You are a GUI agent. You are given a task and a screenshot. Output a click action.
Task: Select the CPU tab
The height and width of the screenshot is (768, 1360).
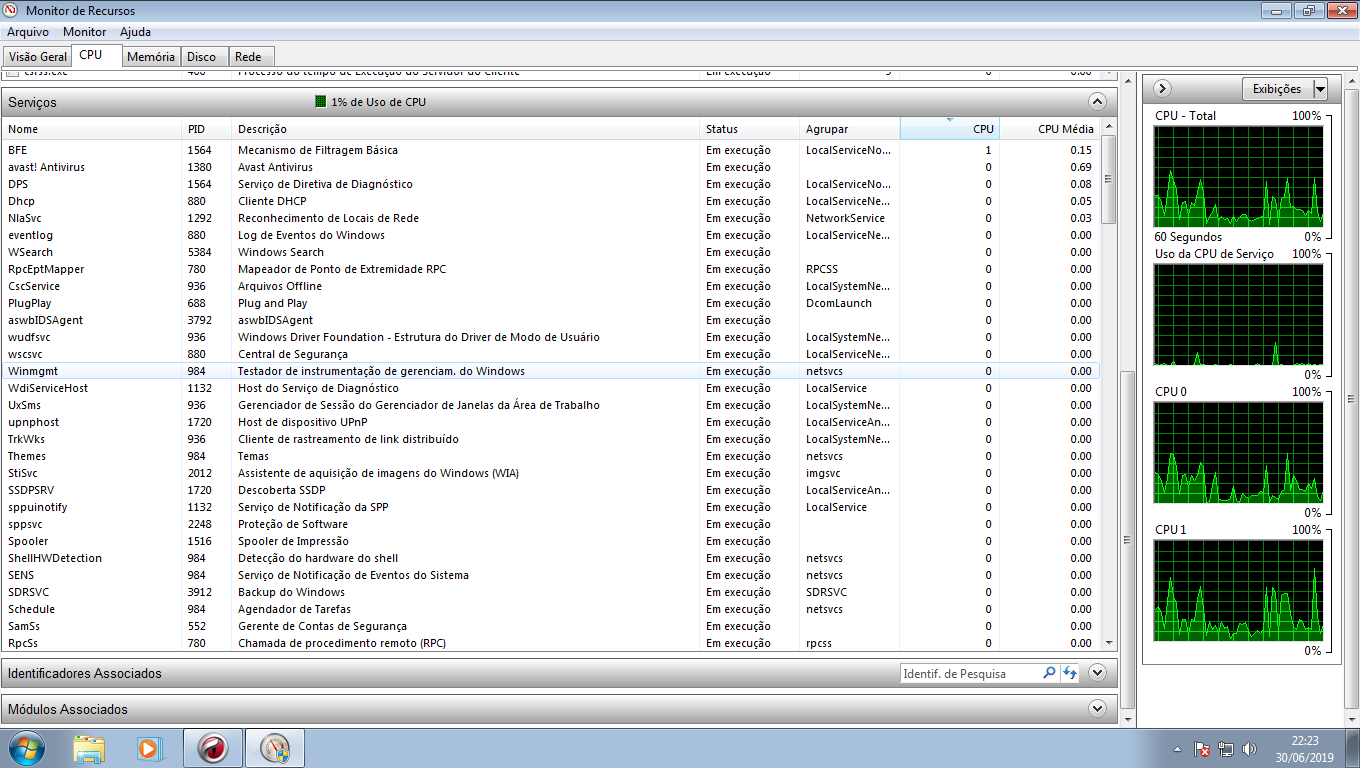click(95, 55)
